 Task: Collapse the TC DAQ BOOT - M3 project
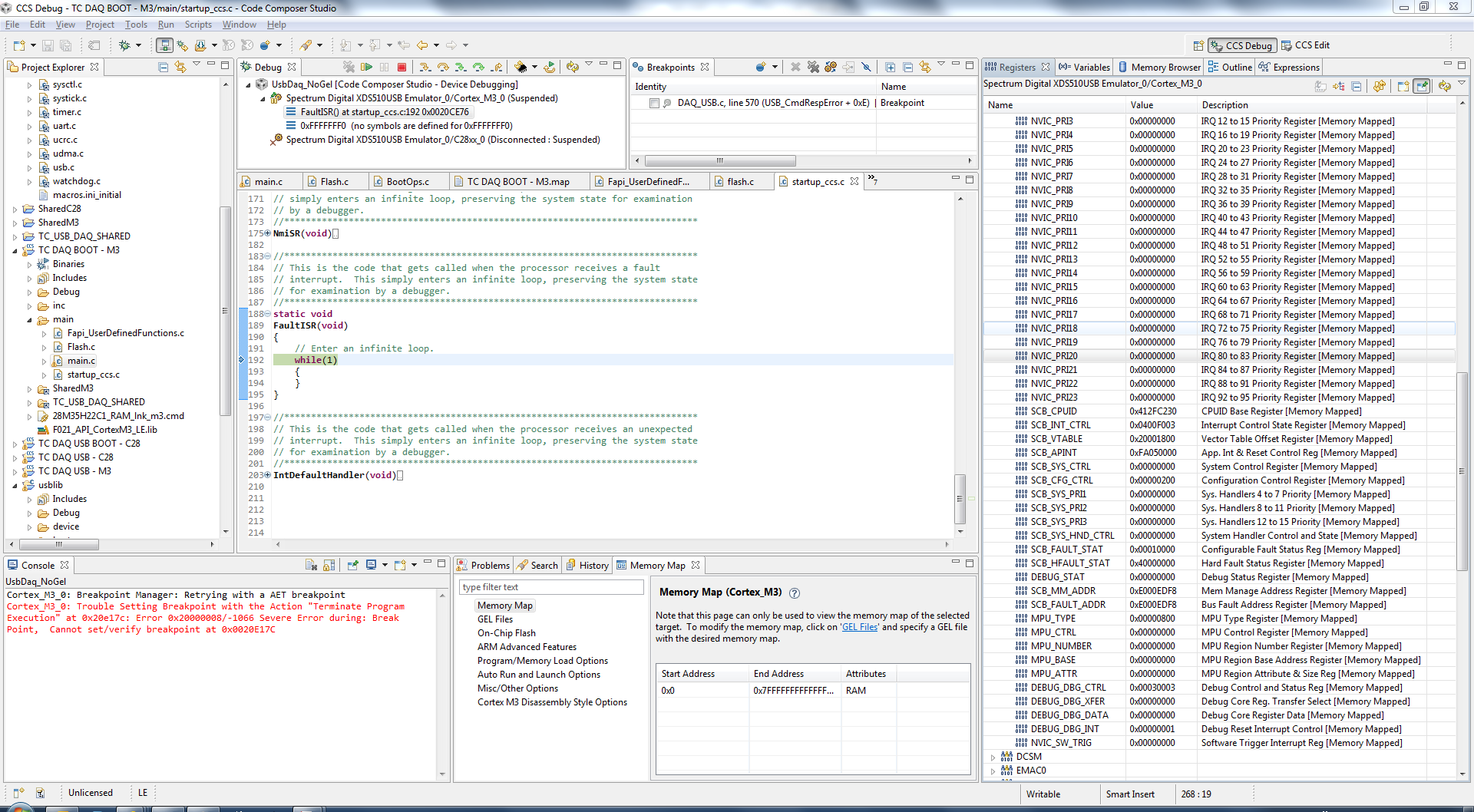coord(15,250)
